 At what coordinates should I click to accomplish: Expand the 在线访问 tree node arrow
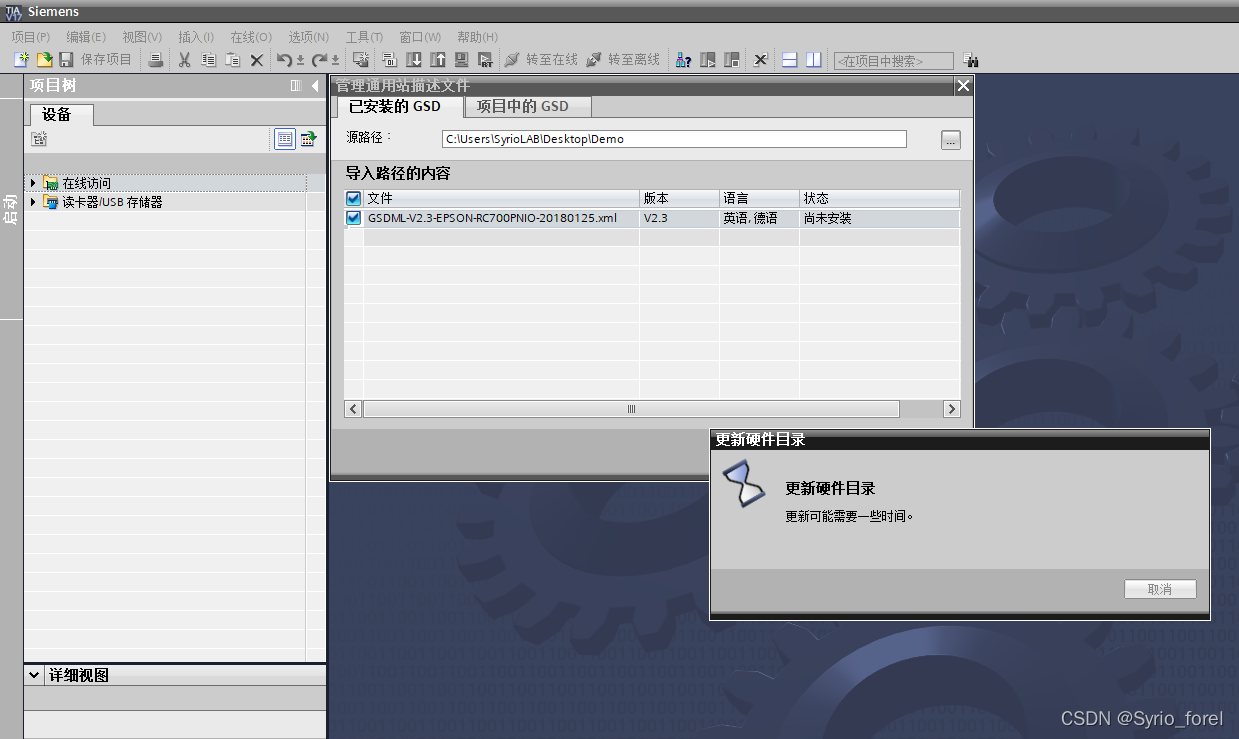point(34,183)
